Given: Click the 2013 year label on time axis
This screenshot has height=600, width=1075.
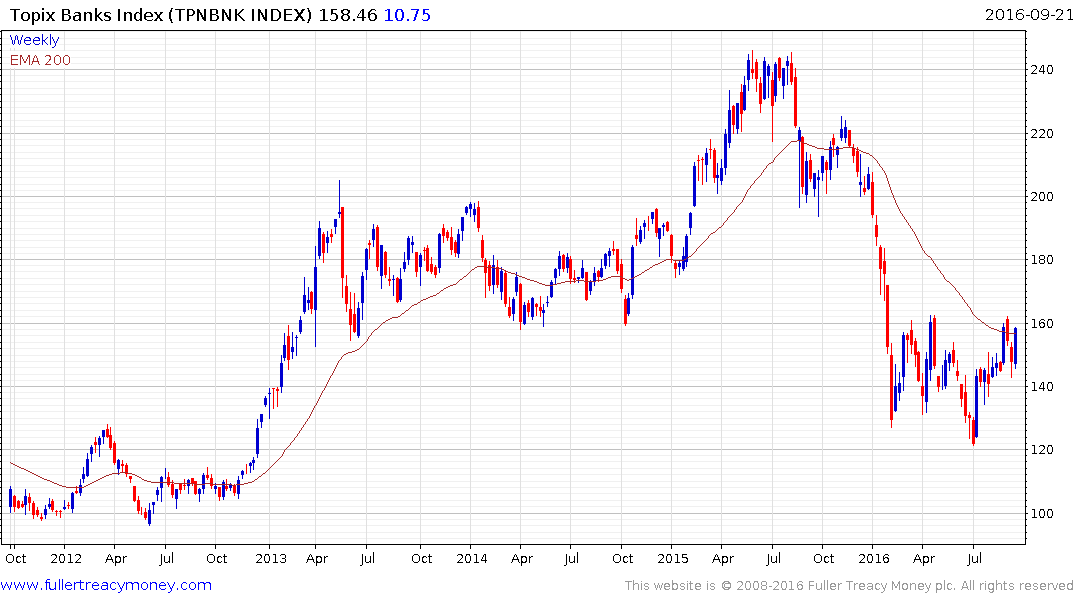Looking at the screenshot, I should point(271,558).
